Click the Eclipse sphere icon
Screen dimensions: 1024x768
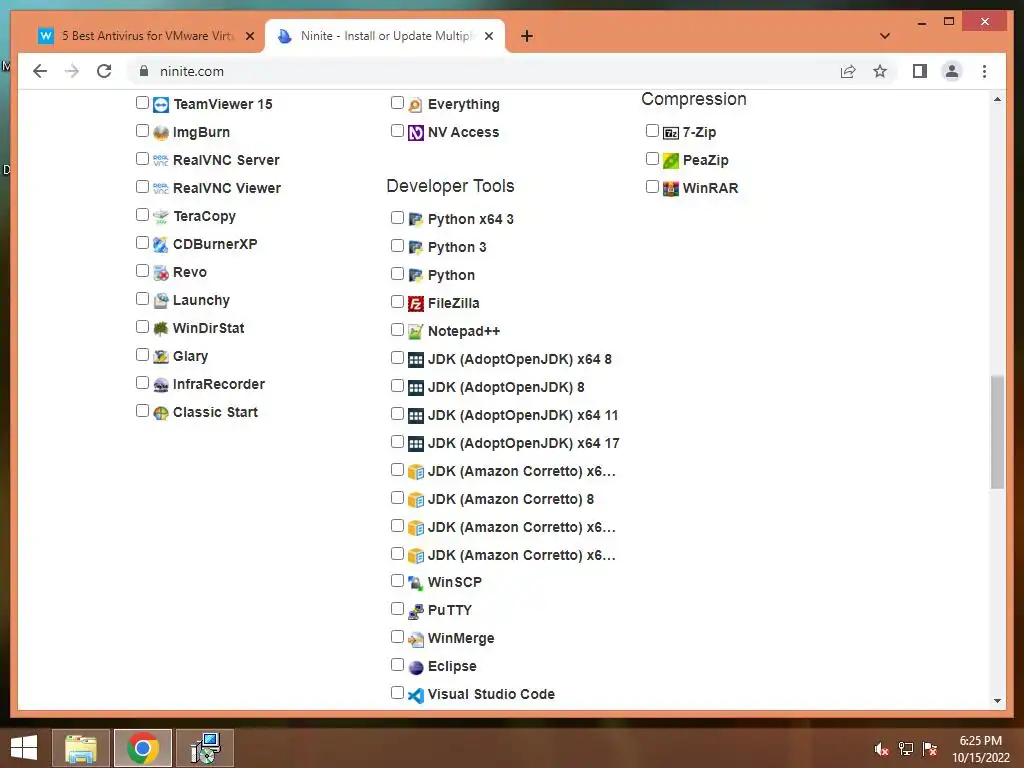(415, 667)
